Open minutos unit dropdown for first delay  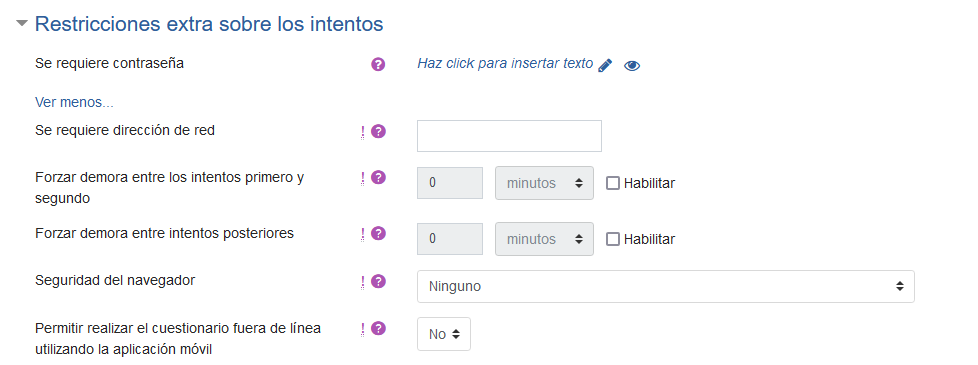[x=544, y=183]
